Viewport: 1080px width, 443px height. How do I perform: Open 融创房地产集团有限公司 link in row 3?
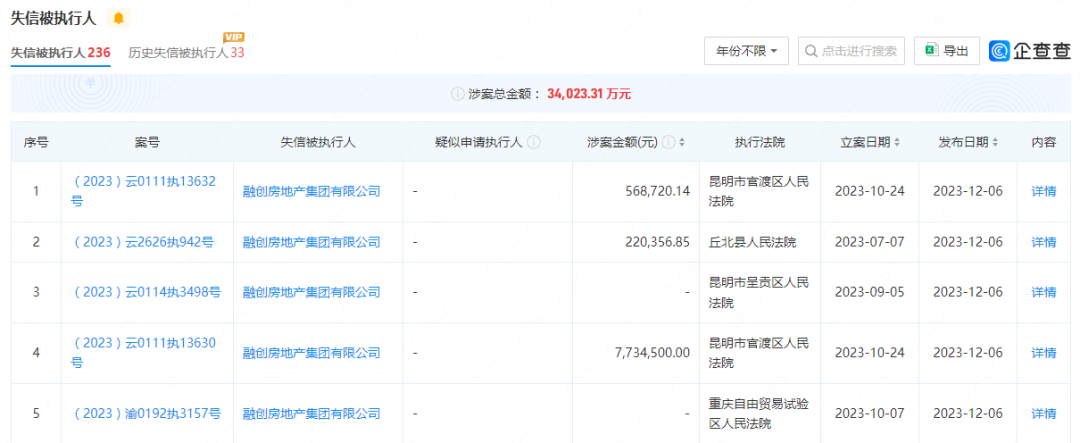click(x=311, y=292)
